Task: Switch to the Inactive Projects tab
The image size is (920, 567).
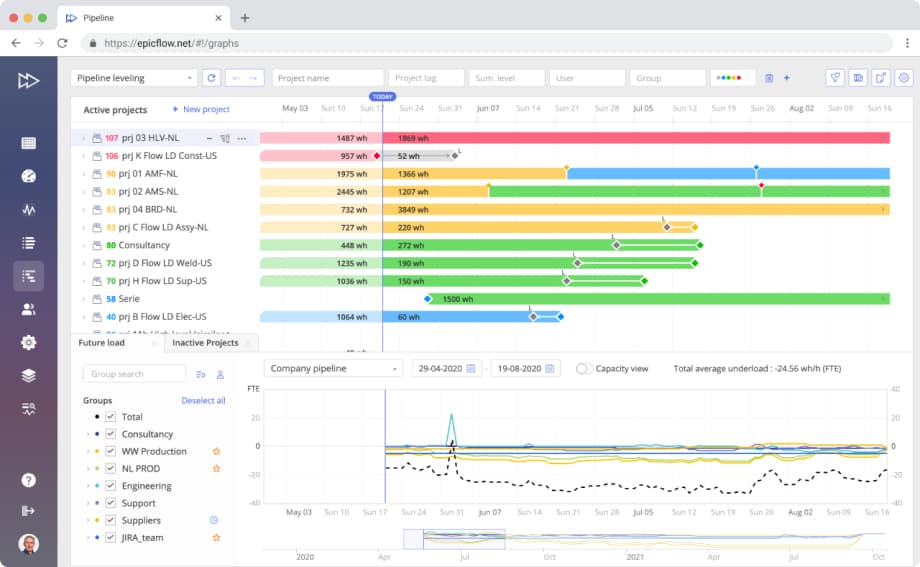Action: click(x=205, y=343)
